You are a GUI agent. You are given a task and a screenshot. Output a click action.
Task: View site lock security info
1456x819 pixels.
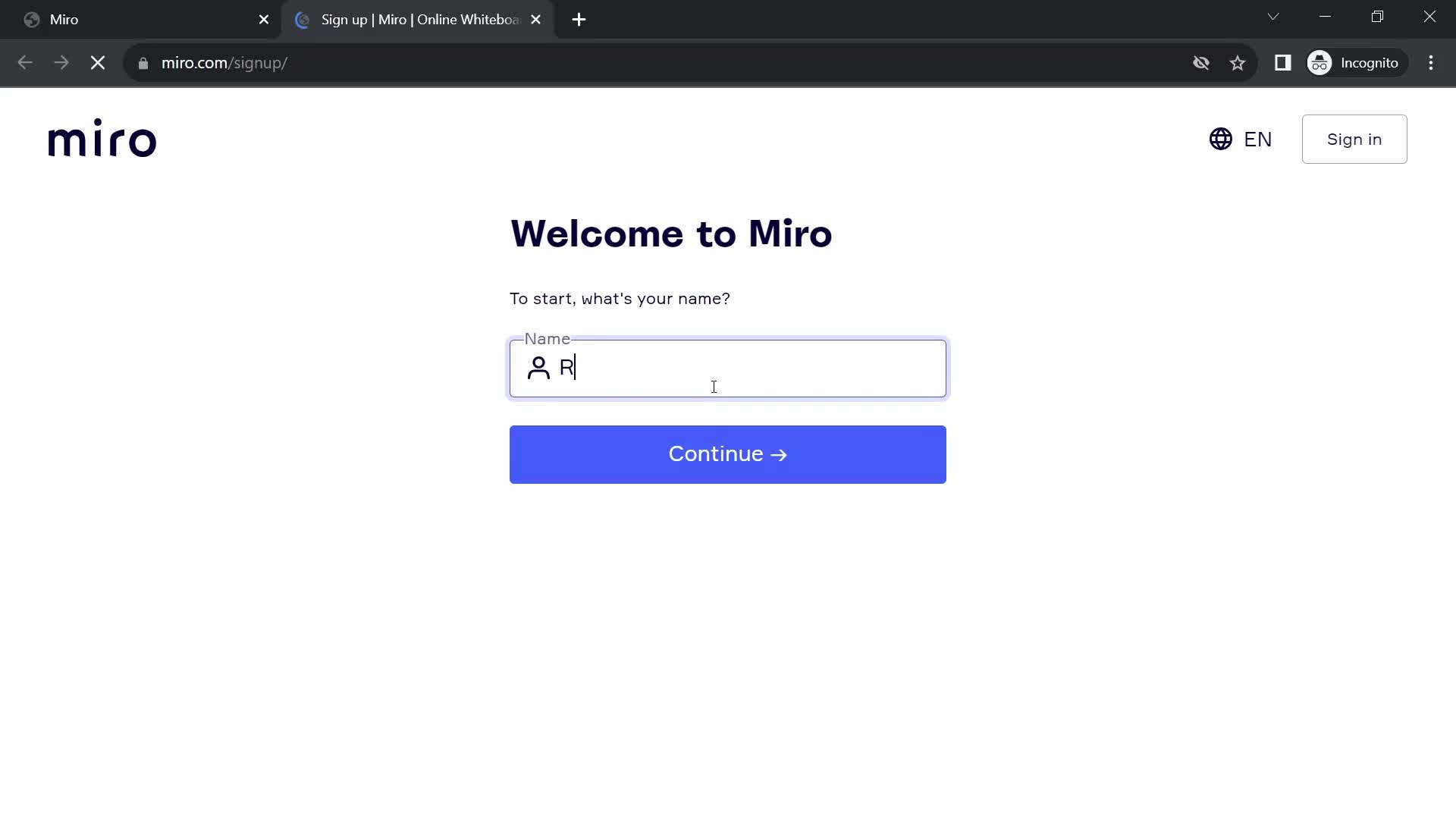click(x=143, y=63)
